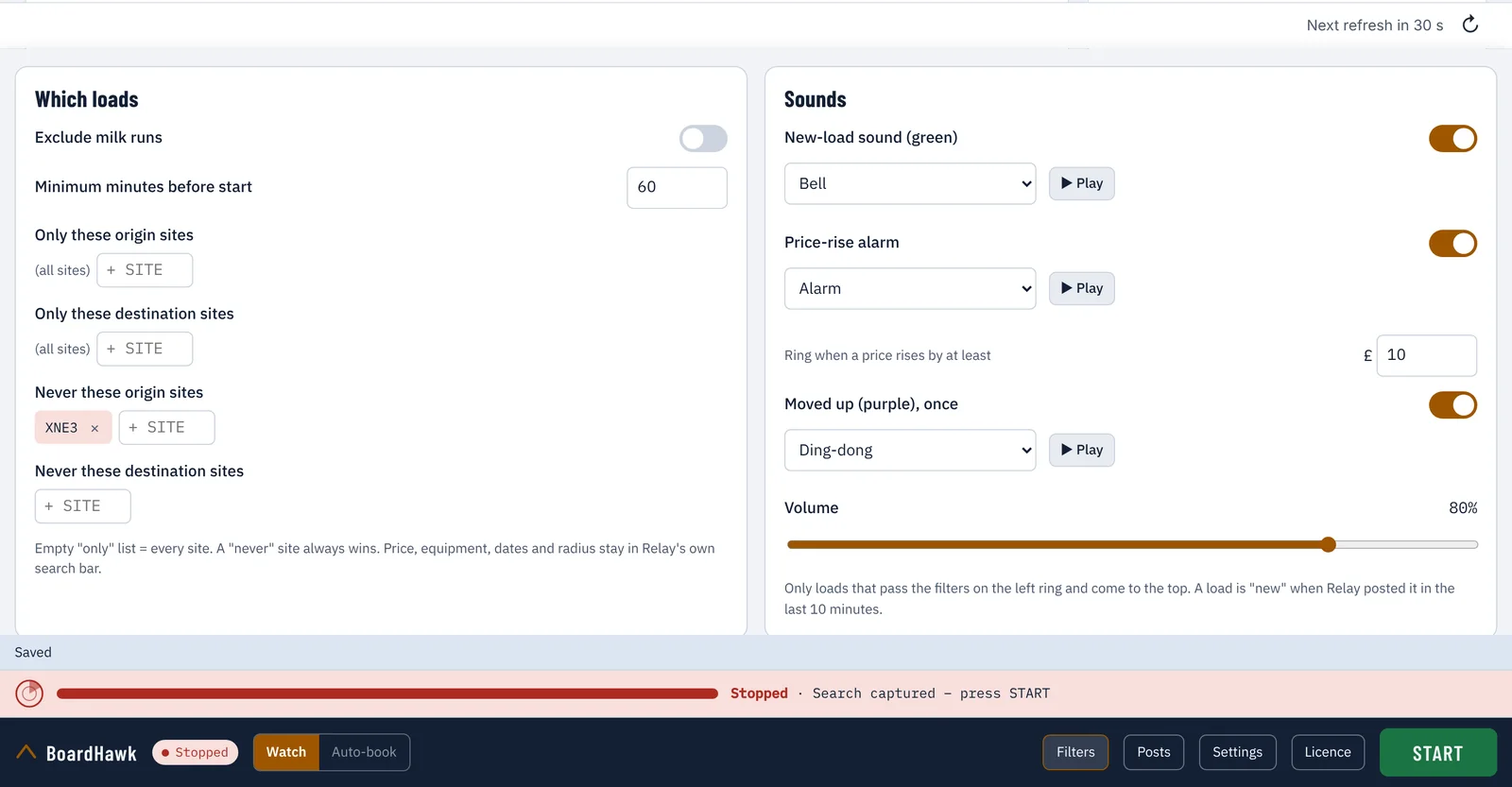Disable New-load sound toggle
This screenshot has width=1512, height=787.
[x=1452, y=139]
